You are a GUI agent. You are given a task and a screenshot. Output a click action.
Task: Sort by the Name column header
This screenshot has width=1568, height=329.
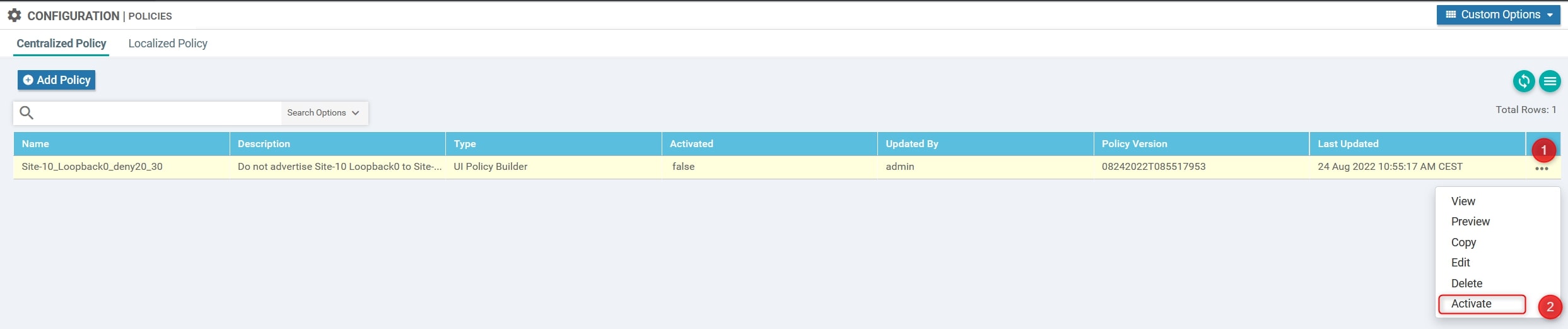point(35,144)
